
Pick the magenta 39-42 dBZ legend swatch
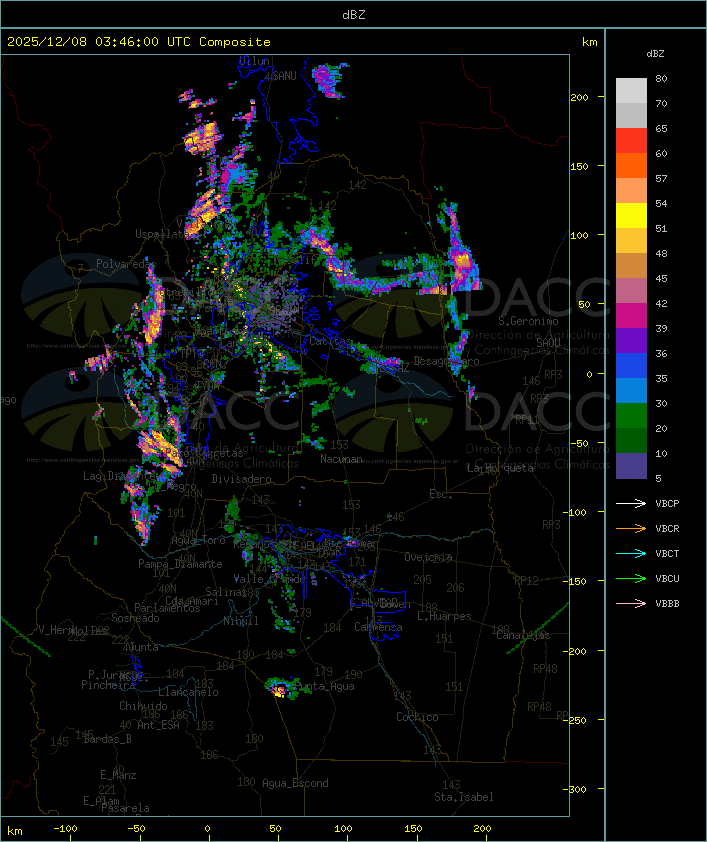(x=631, y=315)
